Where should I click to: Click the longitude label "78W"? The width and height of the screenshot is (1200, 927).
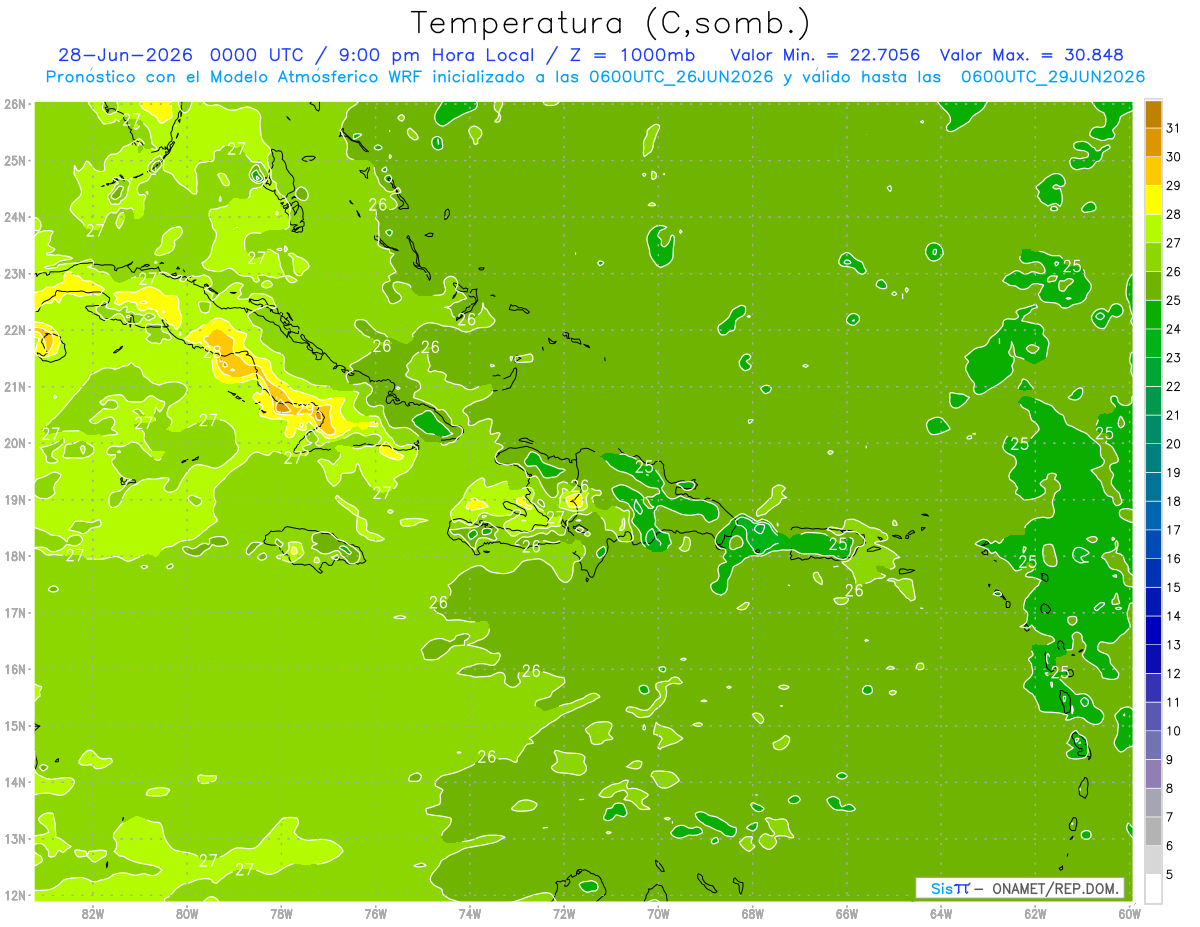pos(281,913)
